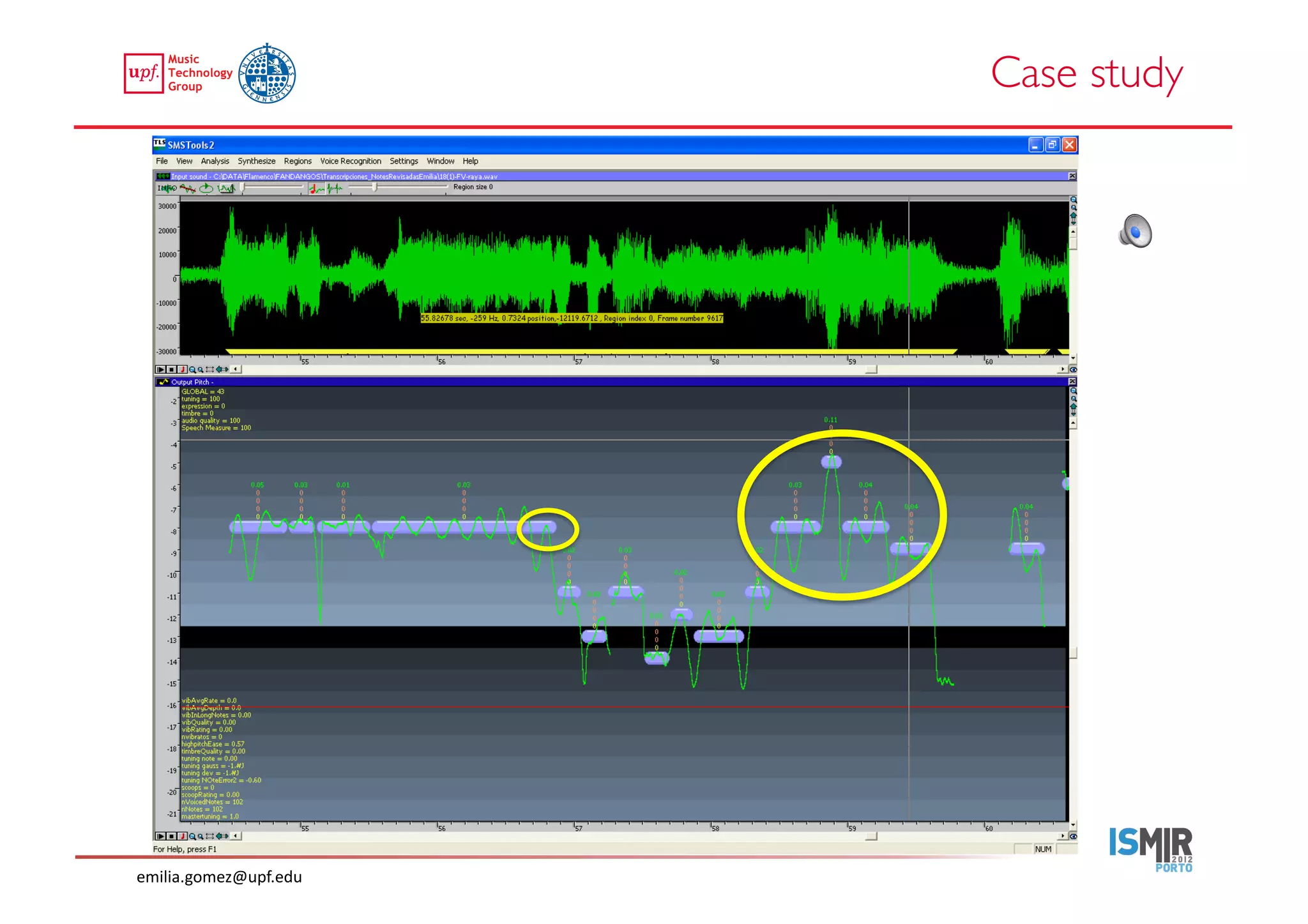Click vertical fit arrows icon beside the pitch view

pos(1073,409)
